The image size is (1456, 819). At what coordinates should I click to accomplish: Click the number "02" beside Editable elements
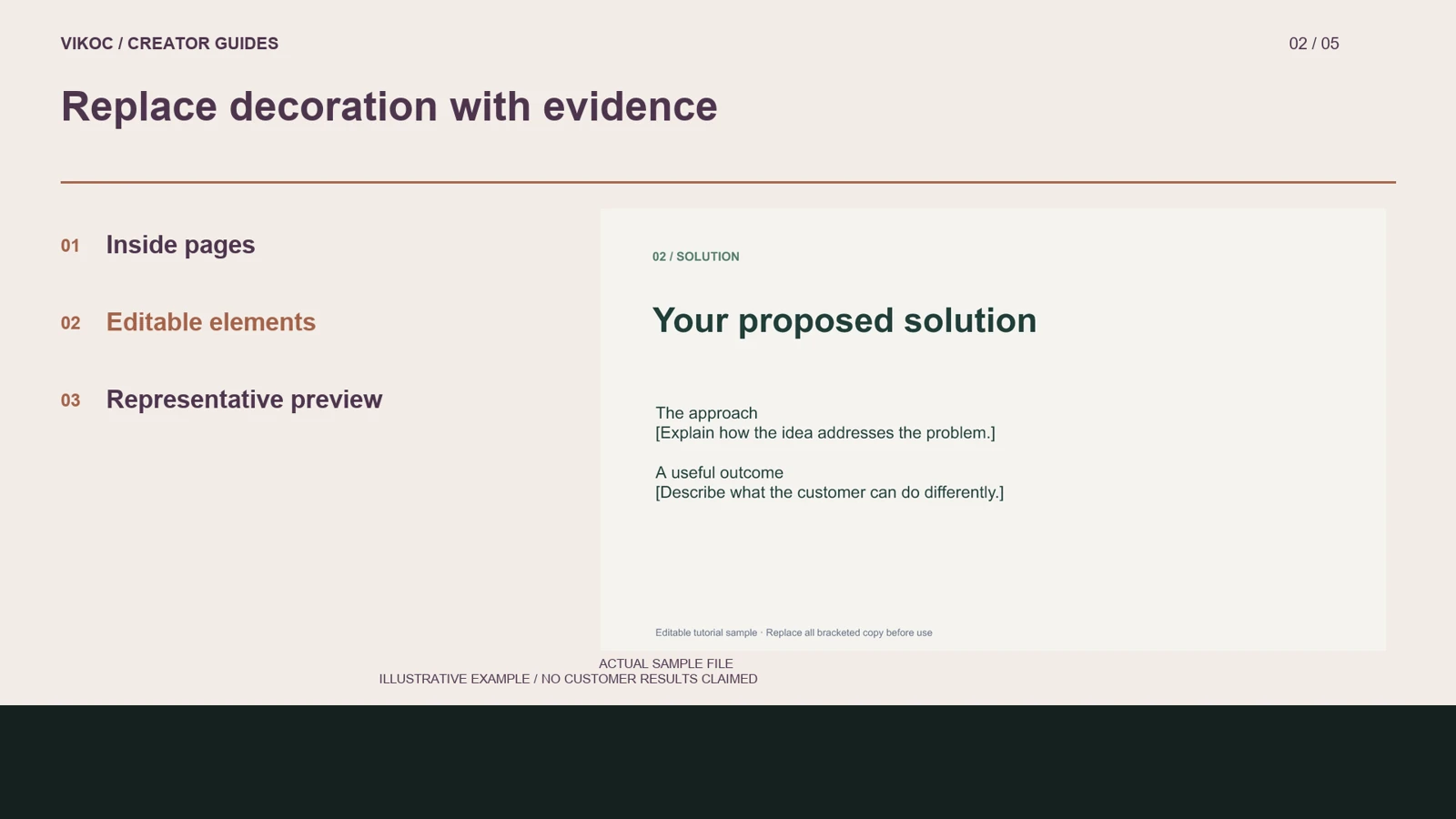tap(70, 323)
